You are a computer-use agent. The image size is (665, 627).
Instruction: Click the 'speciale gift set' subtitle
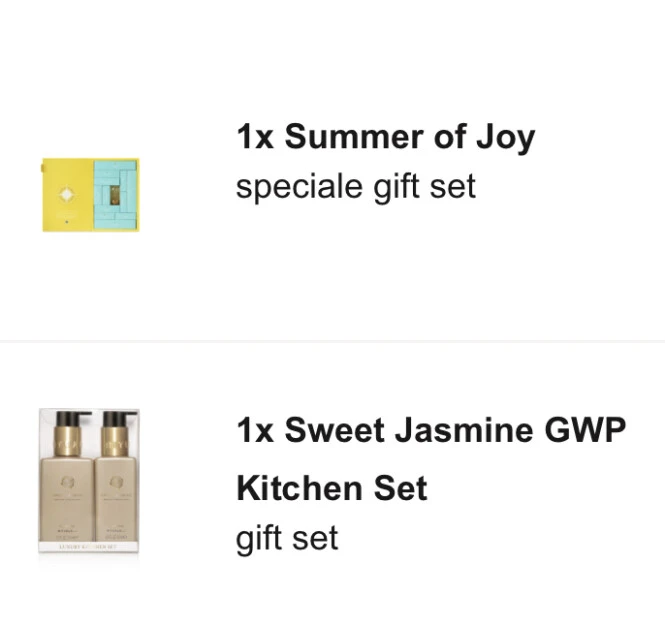click(356, 187)
